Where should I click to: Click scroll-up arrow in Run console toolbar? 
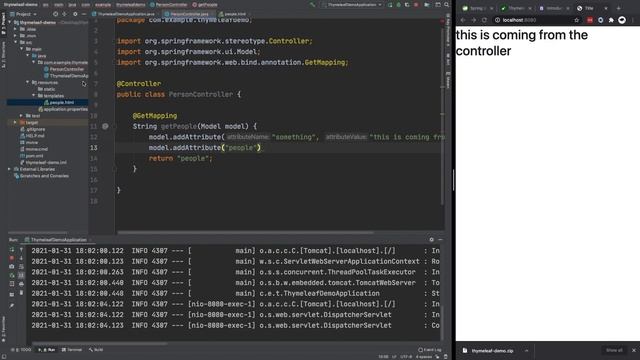pos(21,249)
